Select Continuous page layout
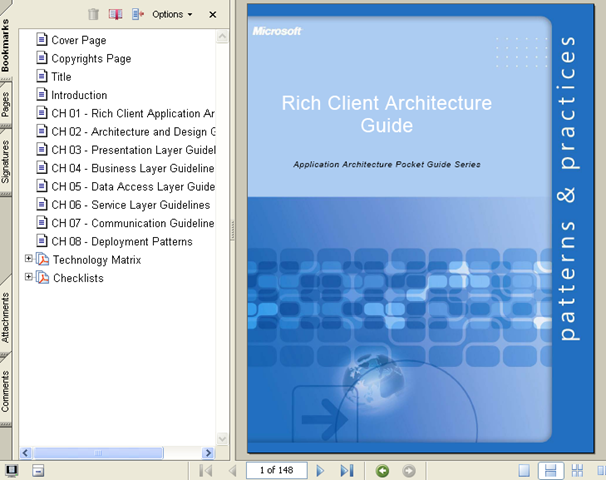 point(550,470)
